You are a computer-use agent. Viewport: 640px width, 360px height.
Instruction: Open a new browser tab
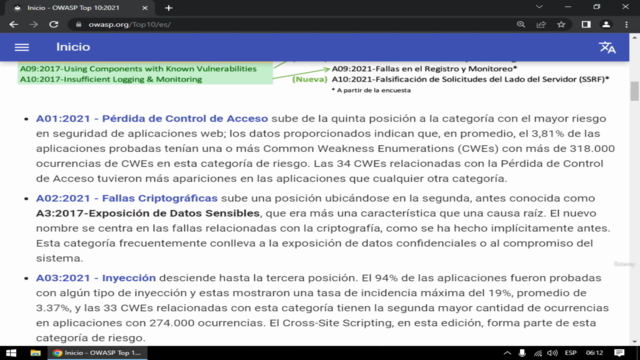coord(169,8)
